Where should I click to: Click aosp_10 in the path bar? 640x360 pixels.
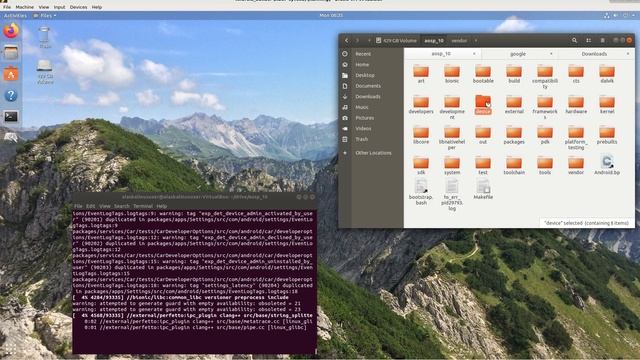(x=434, y=41)
